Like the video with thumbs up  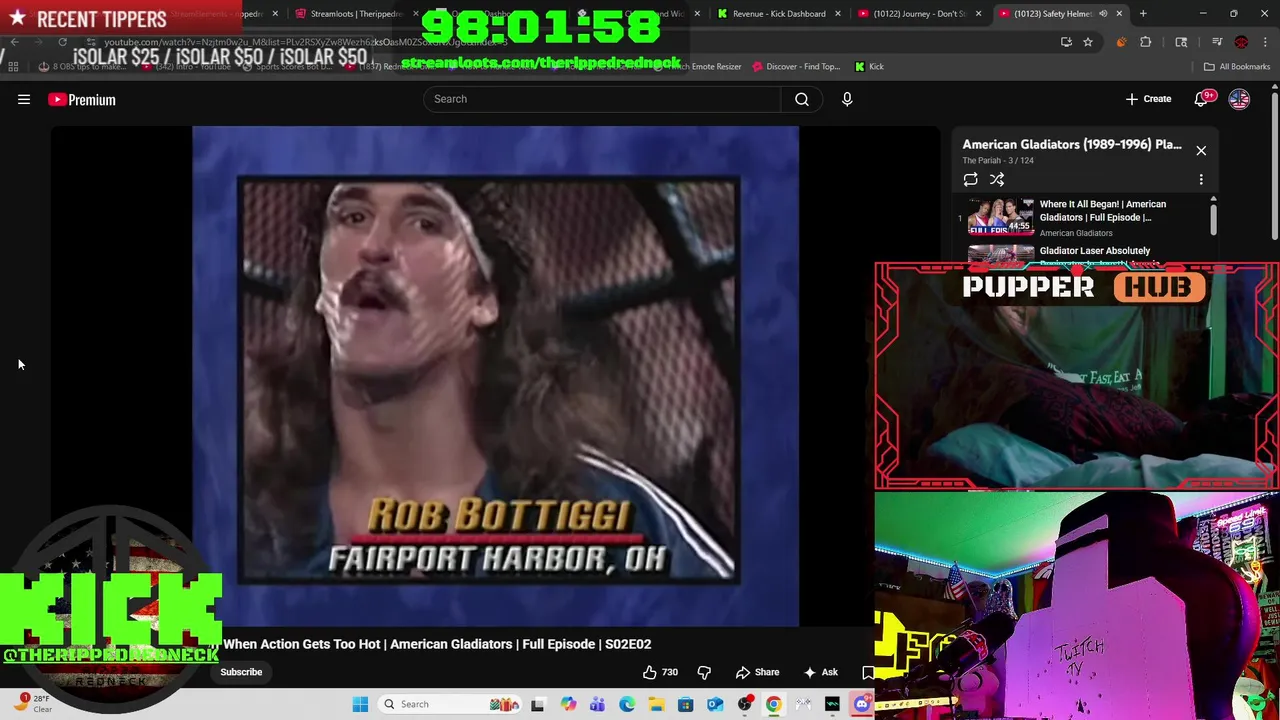coord(660,672)
